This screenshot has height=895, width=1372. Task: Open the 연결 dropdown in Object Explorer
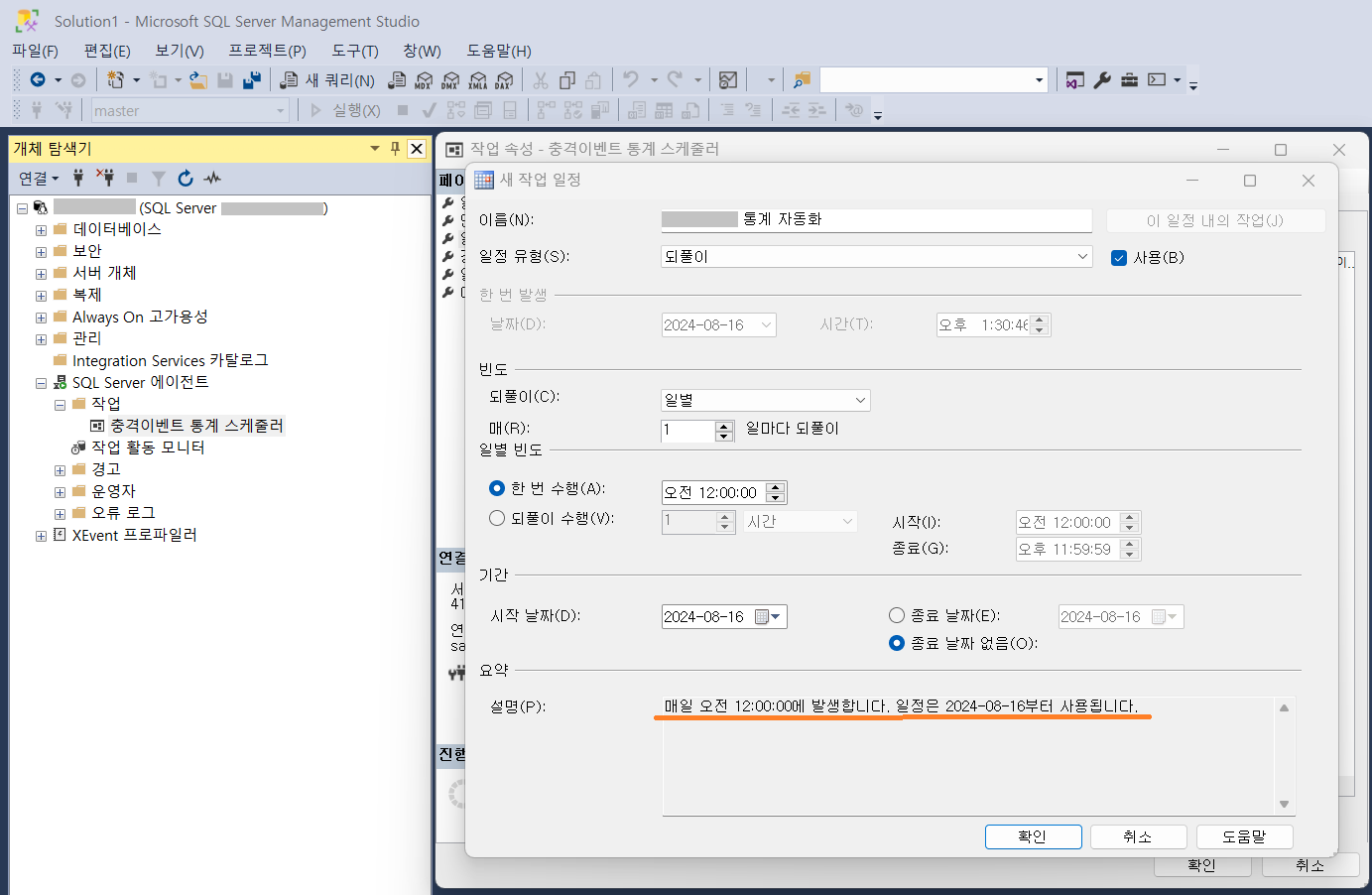[39, 178]
